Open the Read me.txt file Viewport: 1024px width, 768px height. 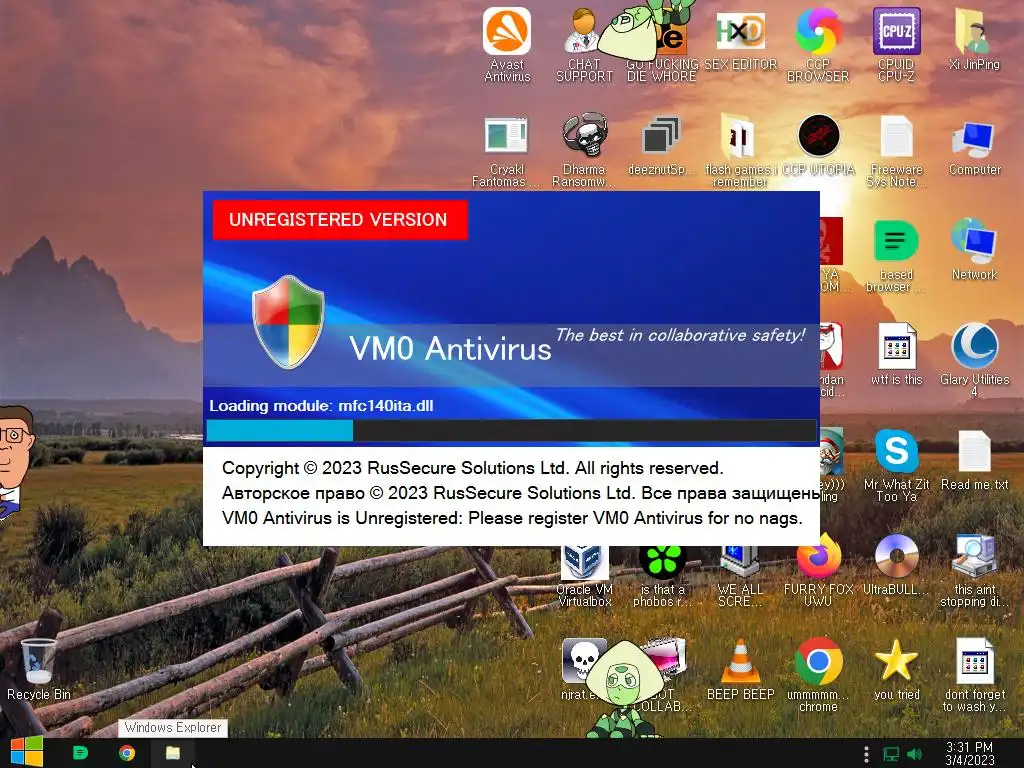click(974, 460)
